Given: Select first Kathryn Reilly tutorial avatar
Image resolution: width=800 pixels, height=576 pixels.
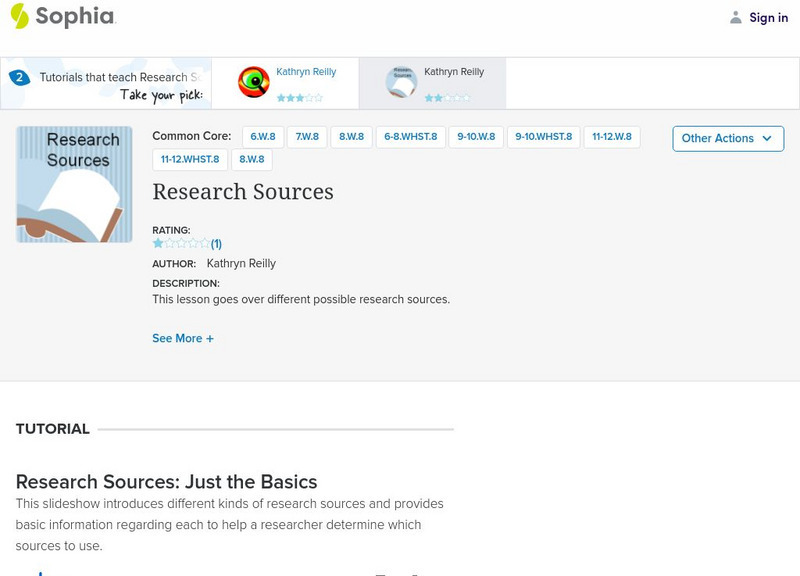Looking at the screenshot, I should pos(254,82).
